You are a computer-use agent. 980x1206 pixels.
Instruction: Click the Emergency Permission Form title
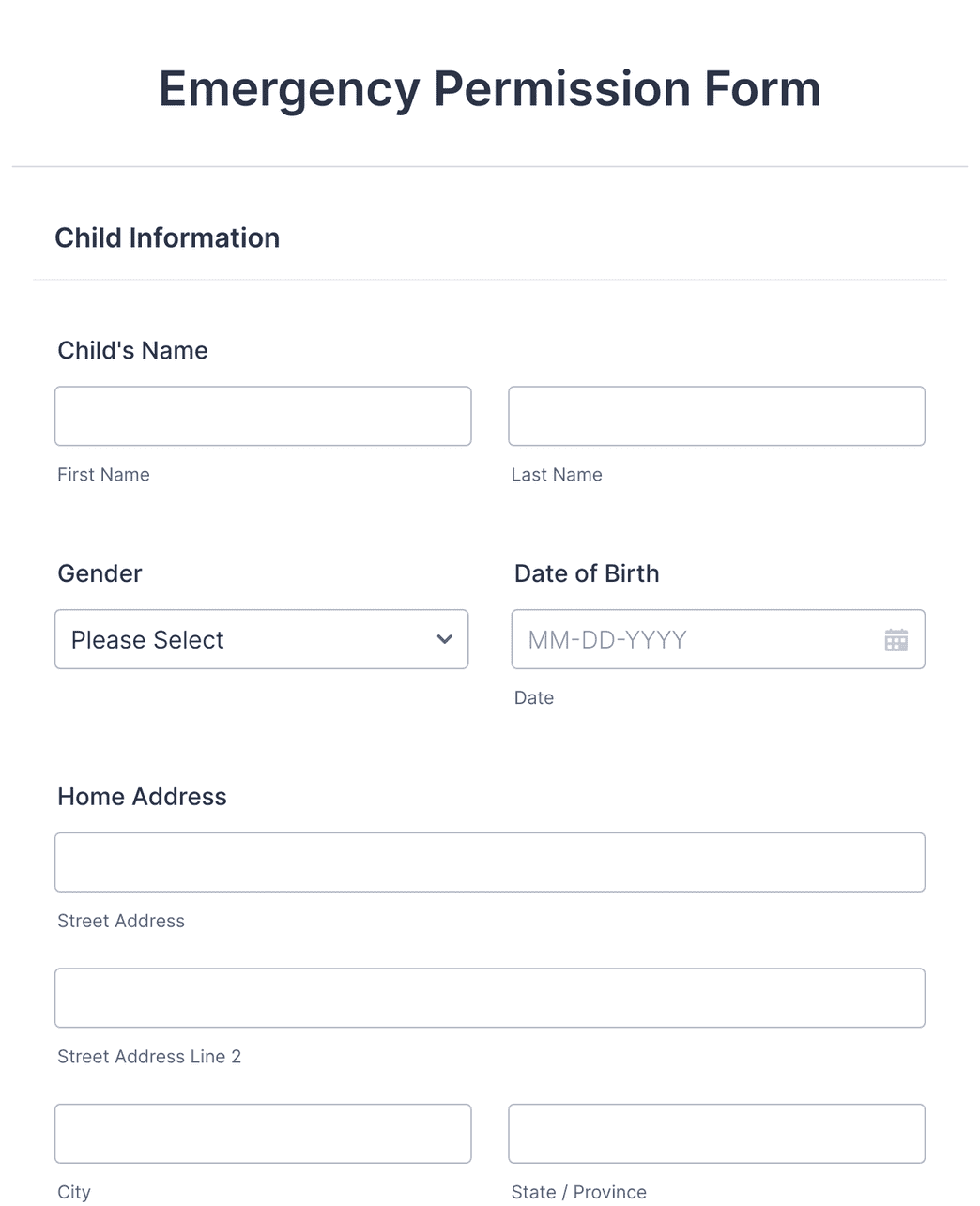[489, 88]
